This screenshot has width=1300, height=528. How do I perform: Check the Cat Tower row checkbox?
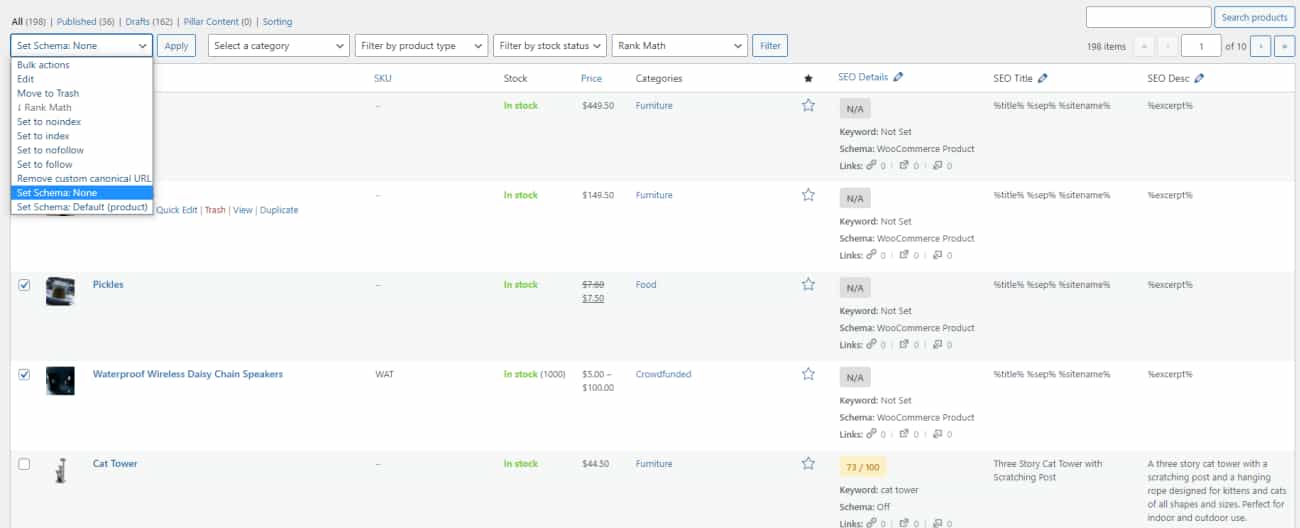tap(24, 464)
